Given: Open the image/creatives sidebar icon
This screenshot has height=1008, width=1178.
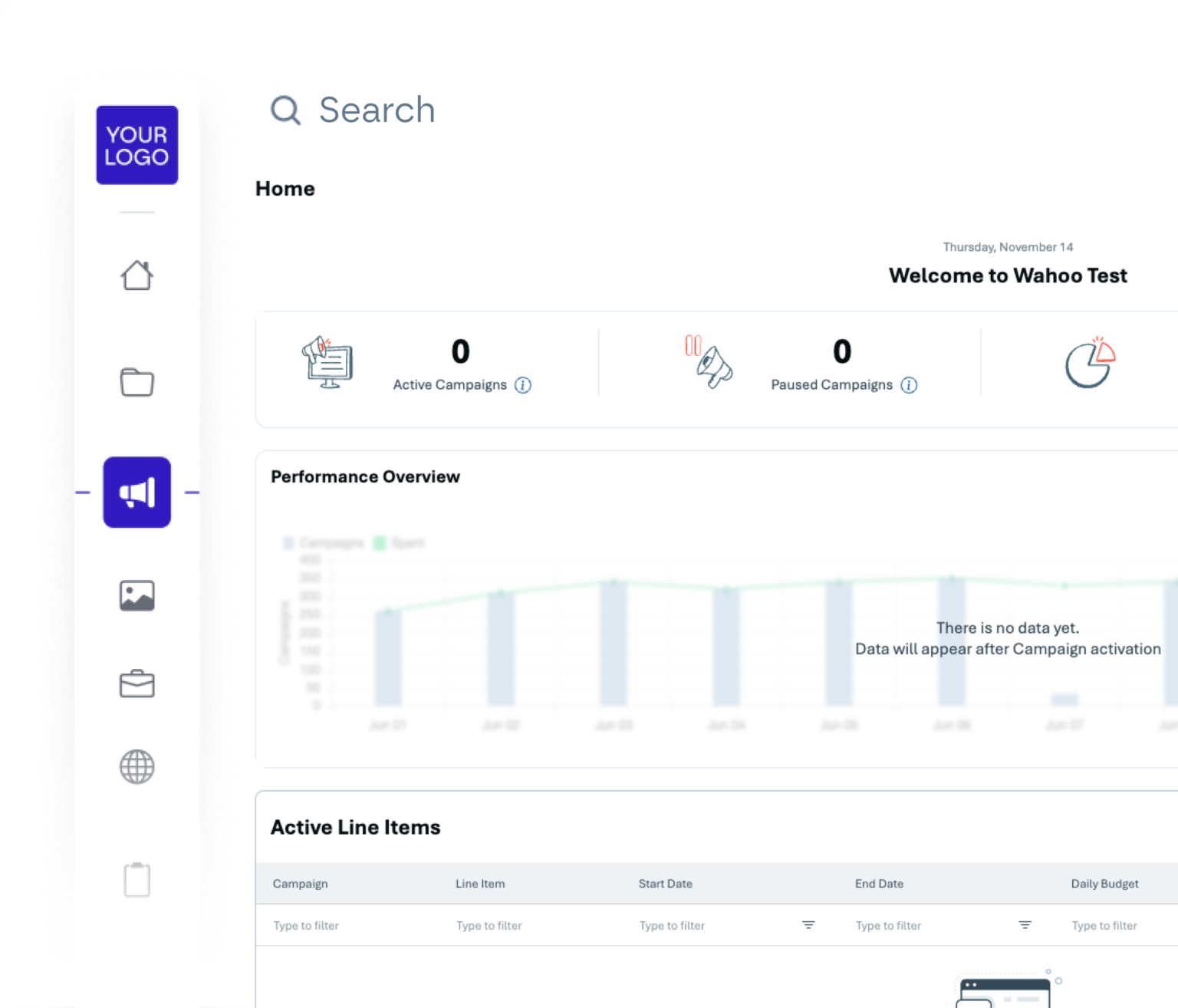Looking at the screenshot, I should pos(137,595).
